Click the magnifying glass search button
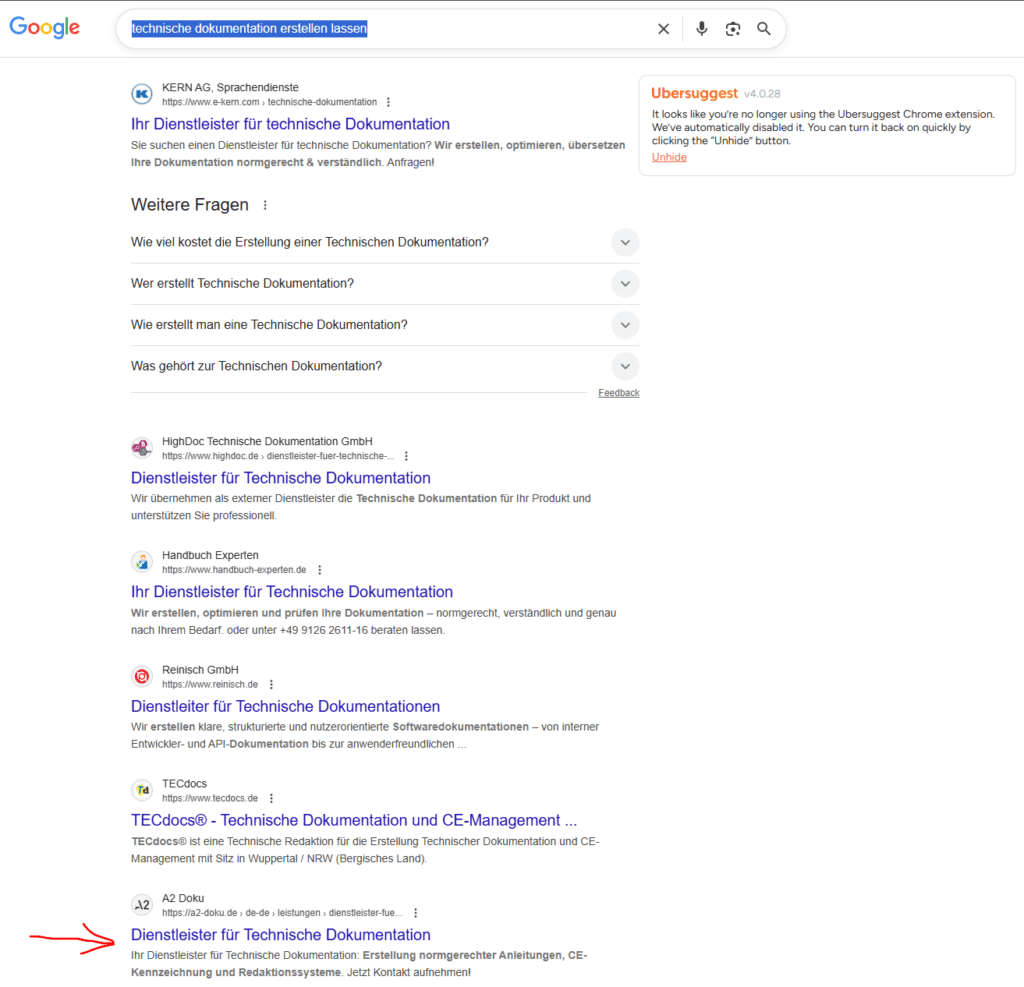The width and height of the screenshot is (1024, 987). [764, 29]
